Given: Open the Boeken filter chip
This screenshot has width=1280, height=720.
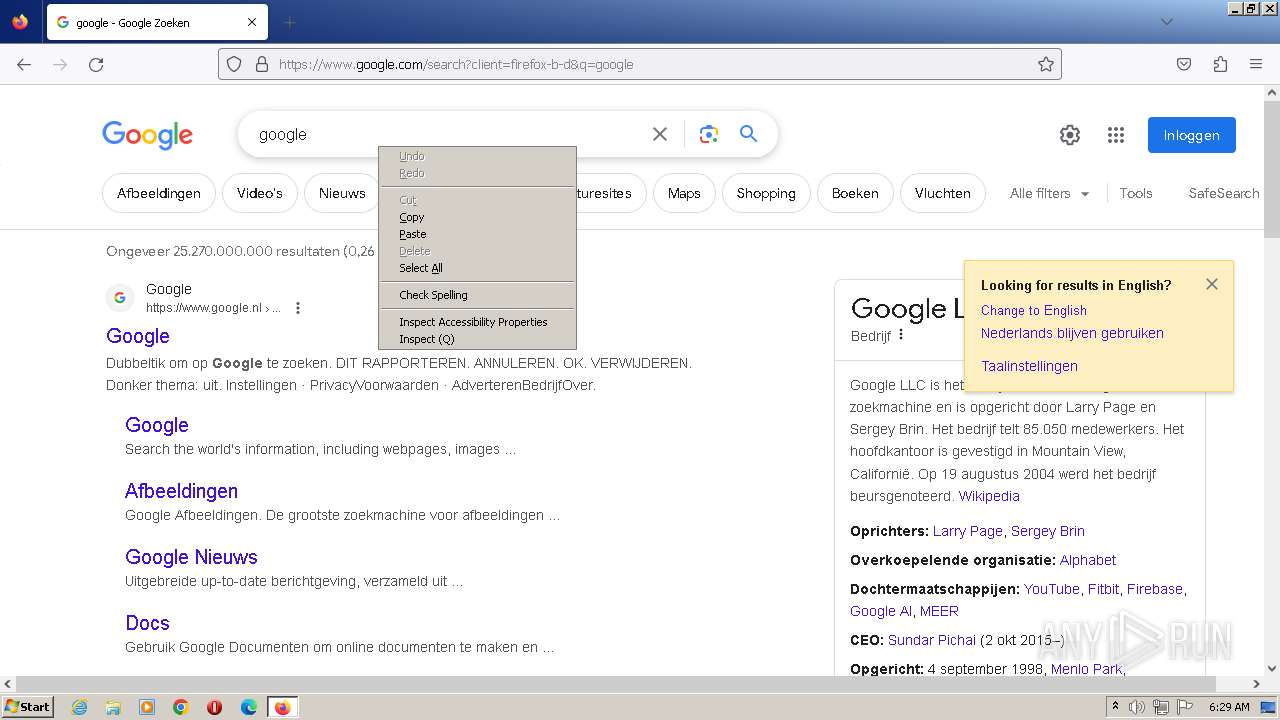Looking at the screenshot, I should [855, 193].
